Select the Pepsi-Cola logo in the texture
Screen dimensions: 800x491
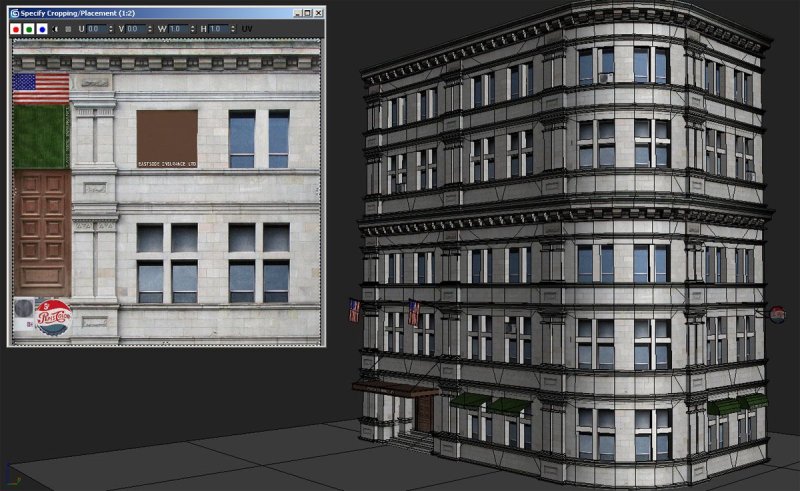click(53, 318)
